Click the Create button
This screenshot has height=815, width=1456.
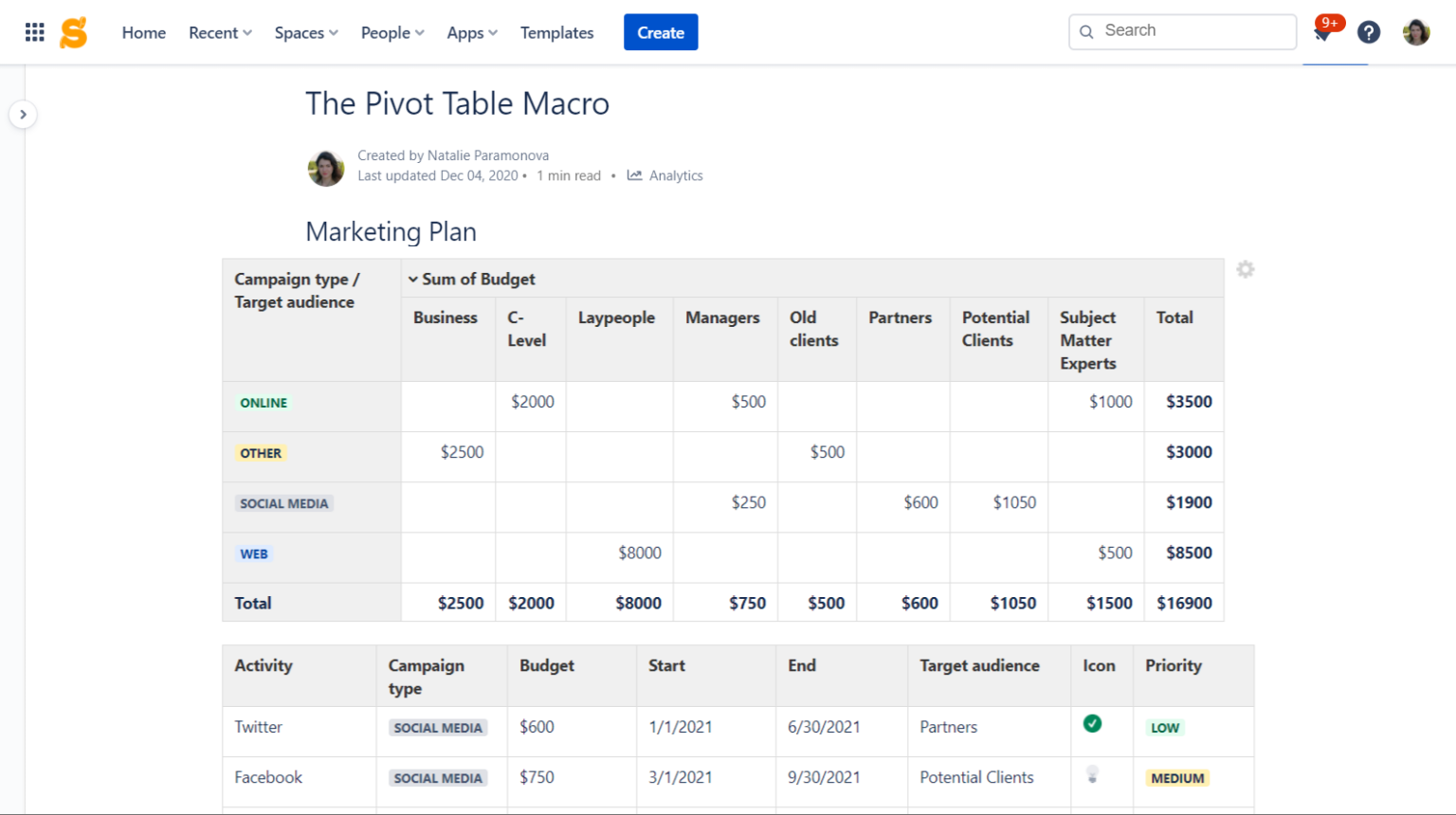point(661,31)
